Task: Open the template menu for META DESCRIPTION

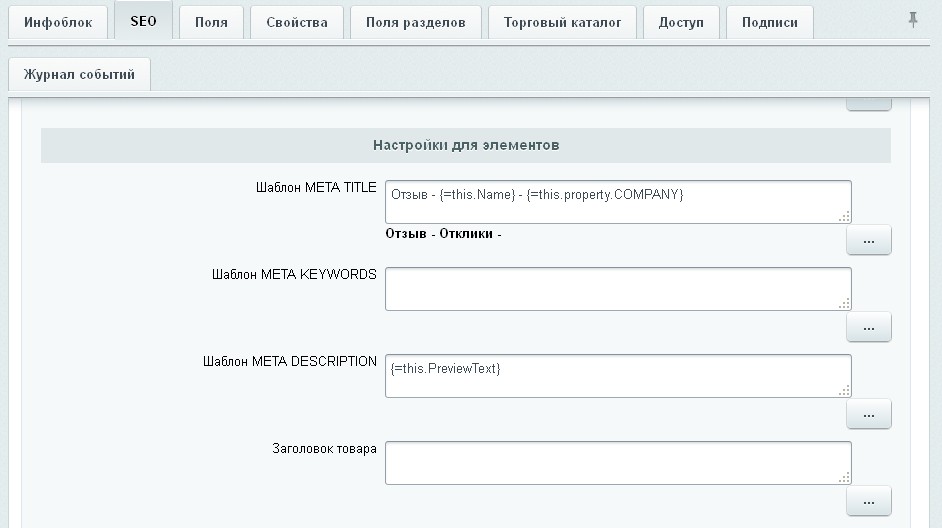Action: (x=868, y=414)
